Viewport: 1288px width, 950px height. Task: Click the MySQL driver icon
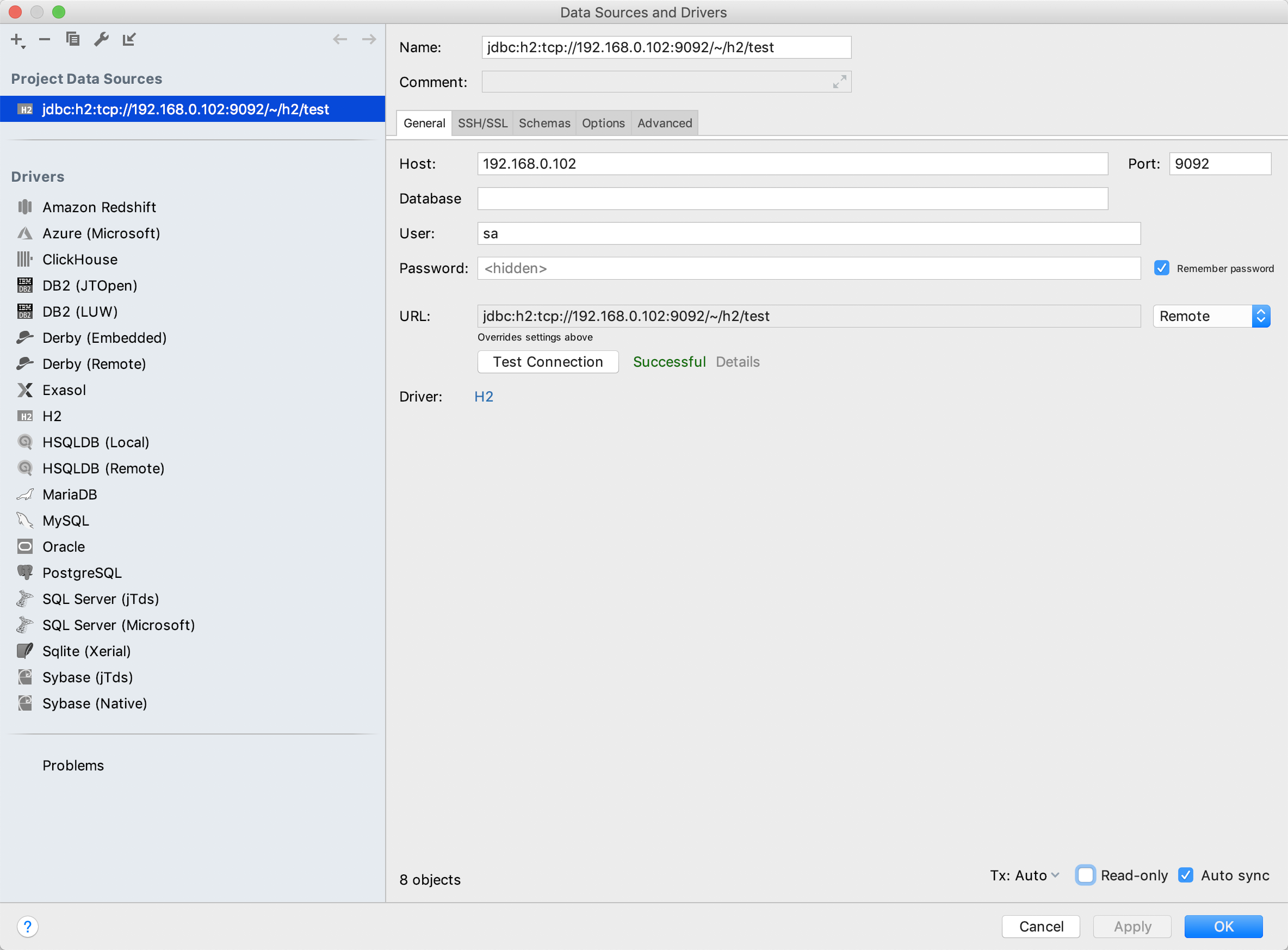coord(24,521)
